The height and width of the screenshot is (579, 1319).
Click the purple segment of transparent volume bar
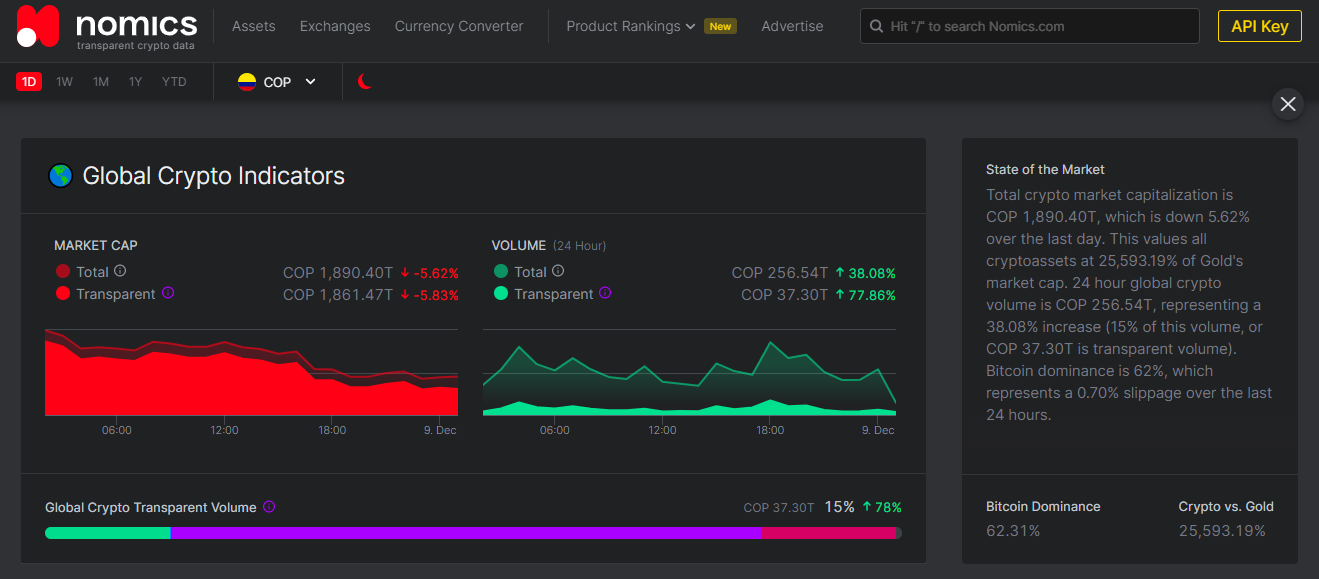[466, 533]
